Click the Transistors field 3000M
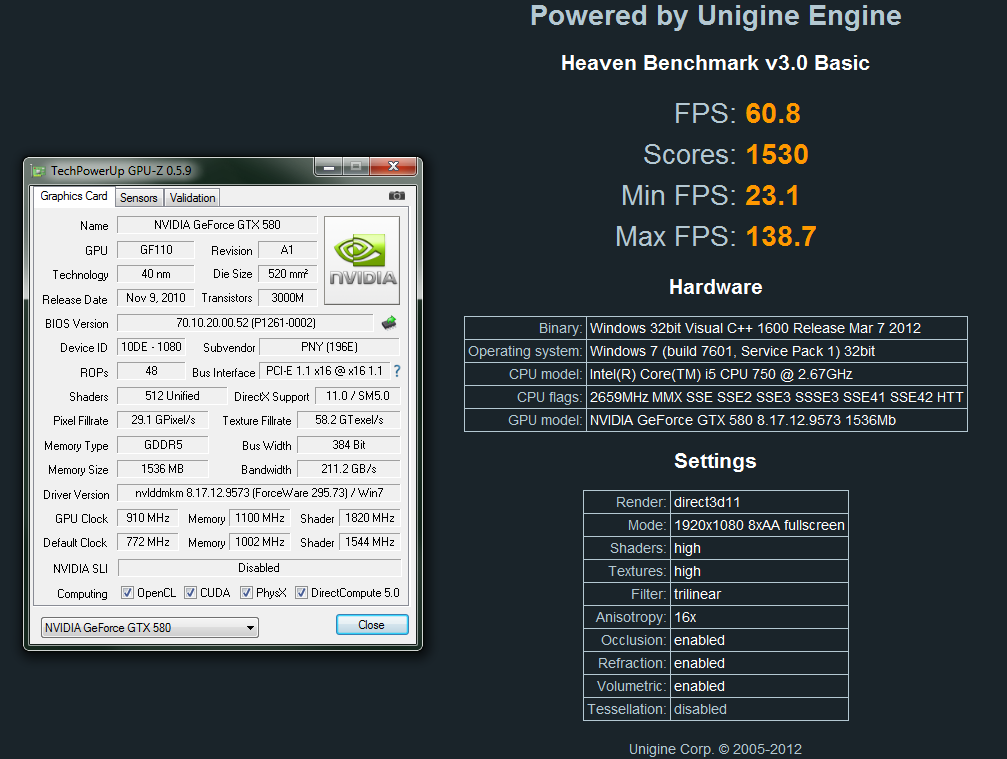 (288, 298)
